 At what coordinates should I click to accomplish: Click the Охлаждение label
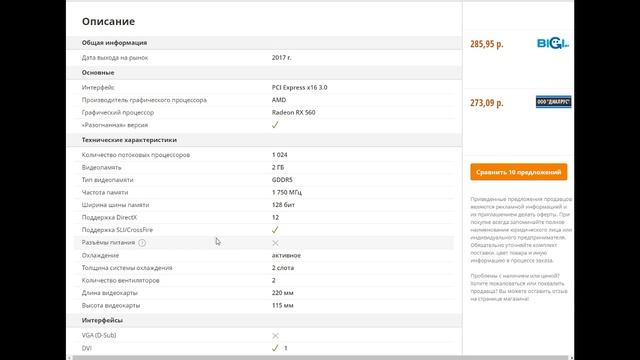[100, 256]
